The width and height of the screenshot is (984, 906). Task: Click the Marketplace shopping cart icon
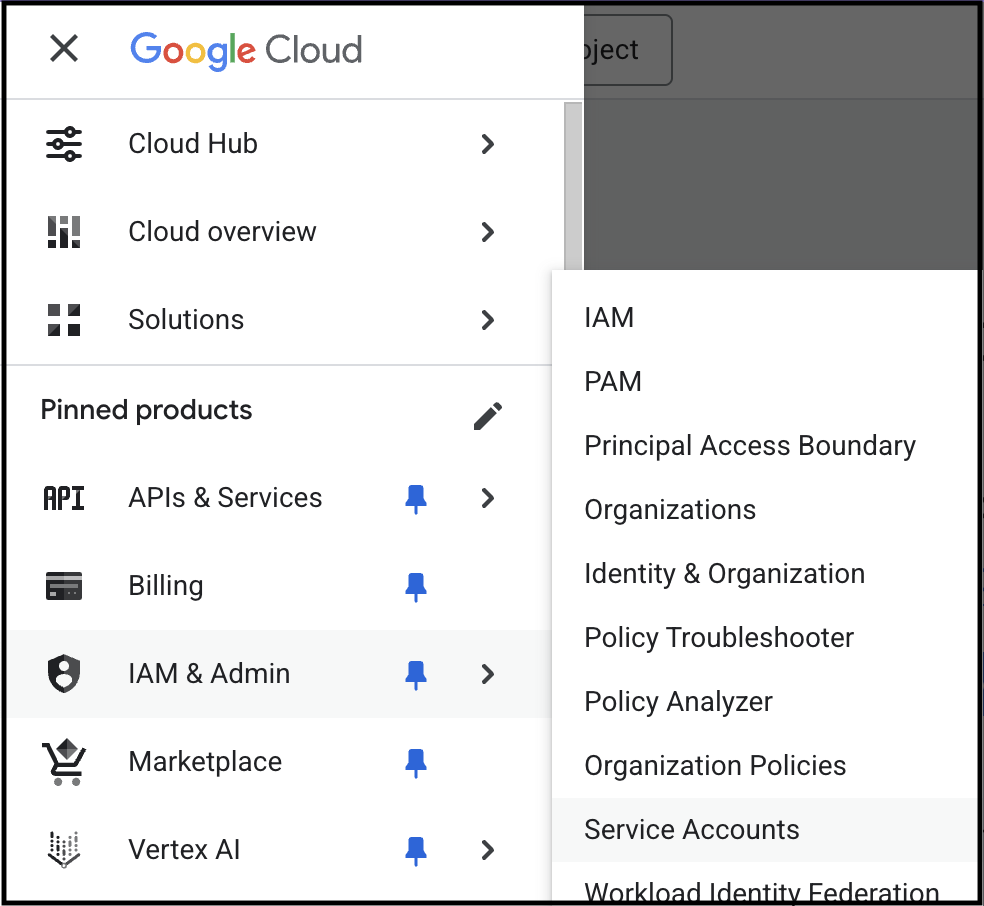tap(64, 762)
